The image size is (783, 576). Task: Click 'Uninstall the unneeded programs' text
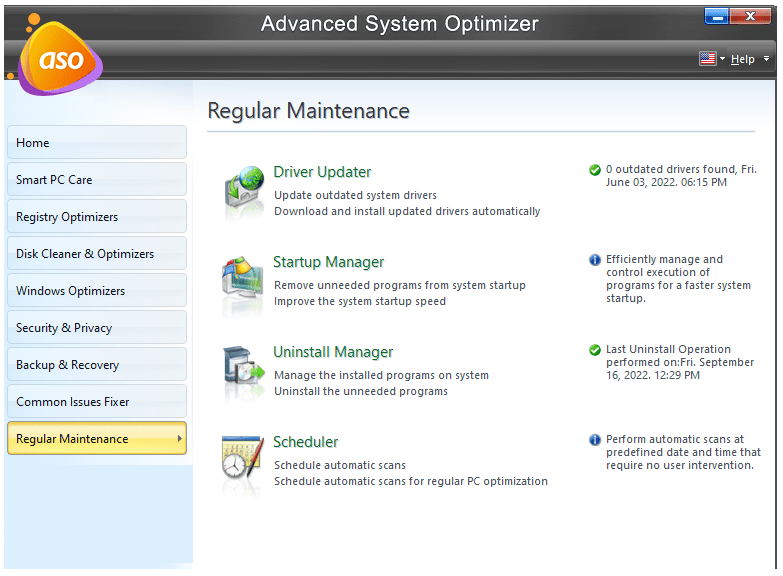361,391
